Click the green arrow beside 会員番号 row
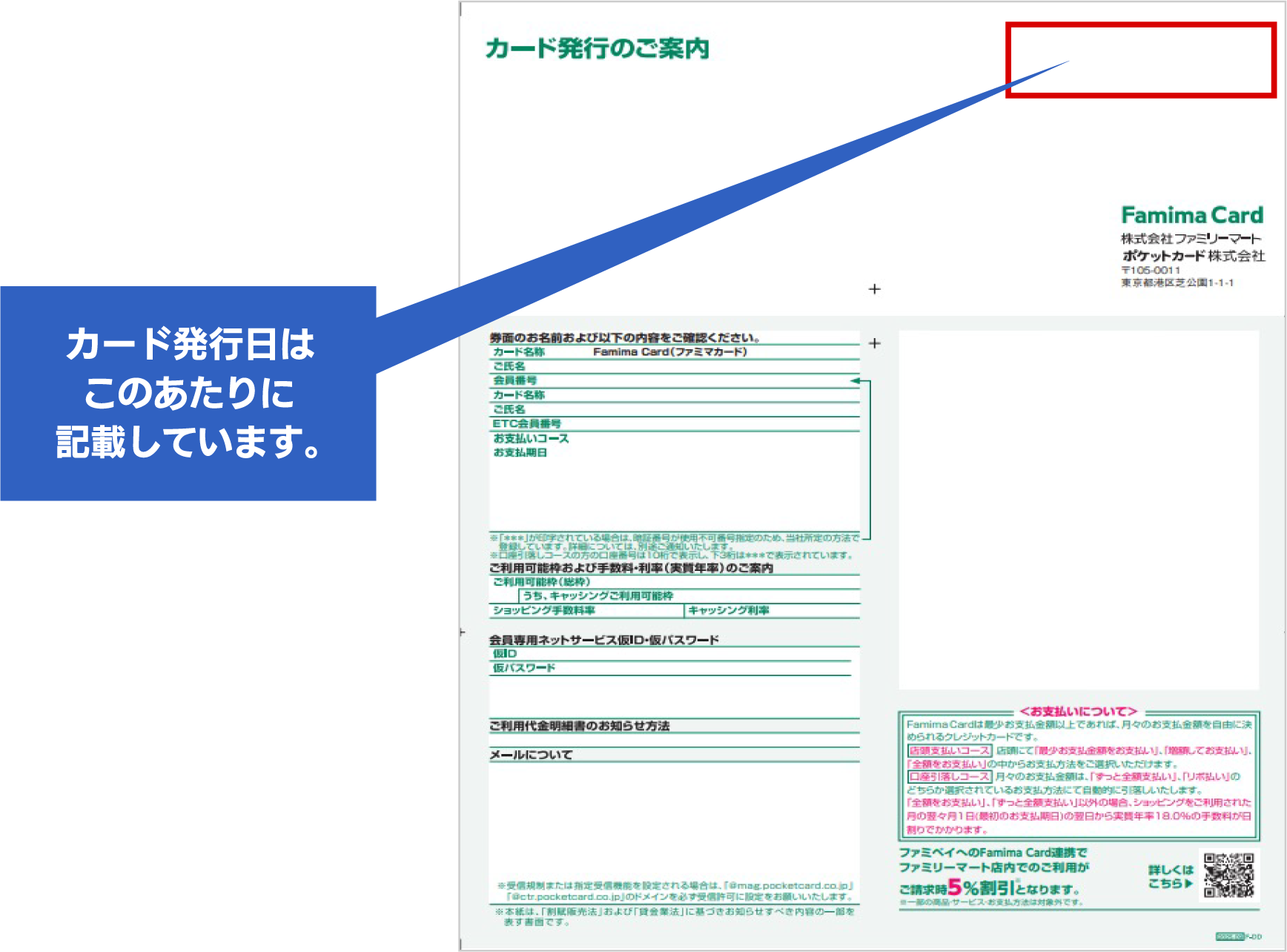 (x=856, y=381)
